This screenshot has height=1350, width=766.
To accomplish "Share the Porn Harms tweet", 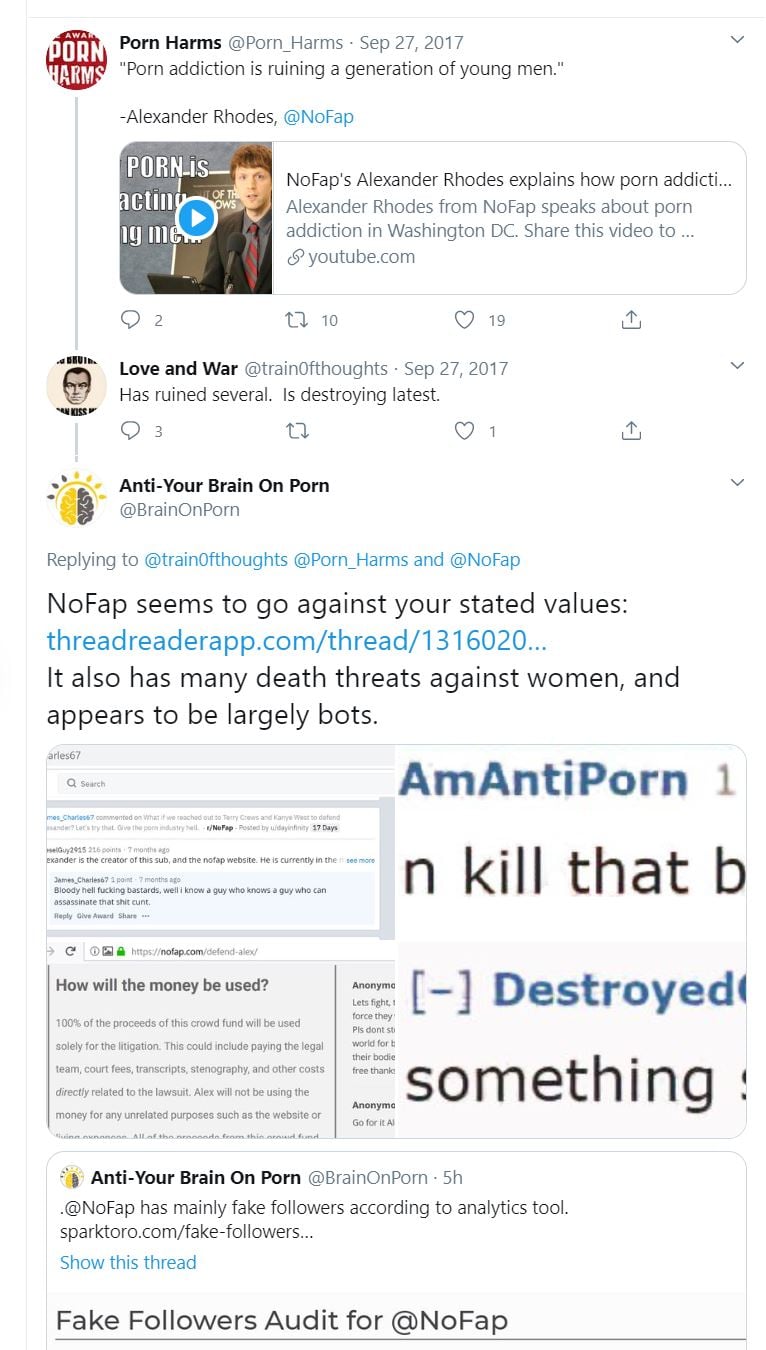I will tap(631, 320).
